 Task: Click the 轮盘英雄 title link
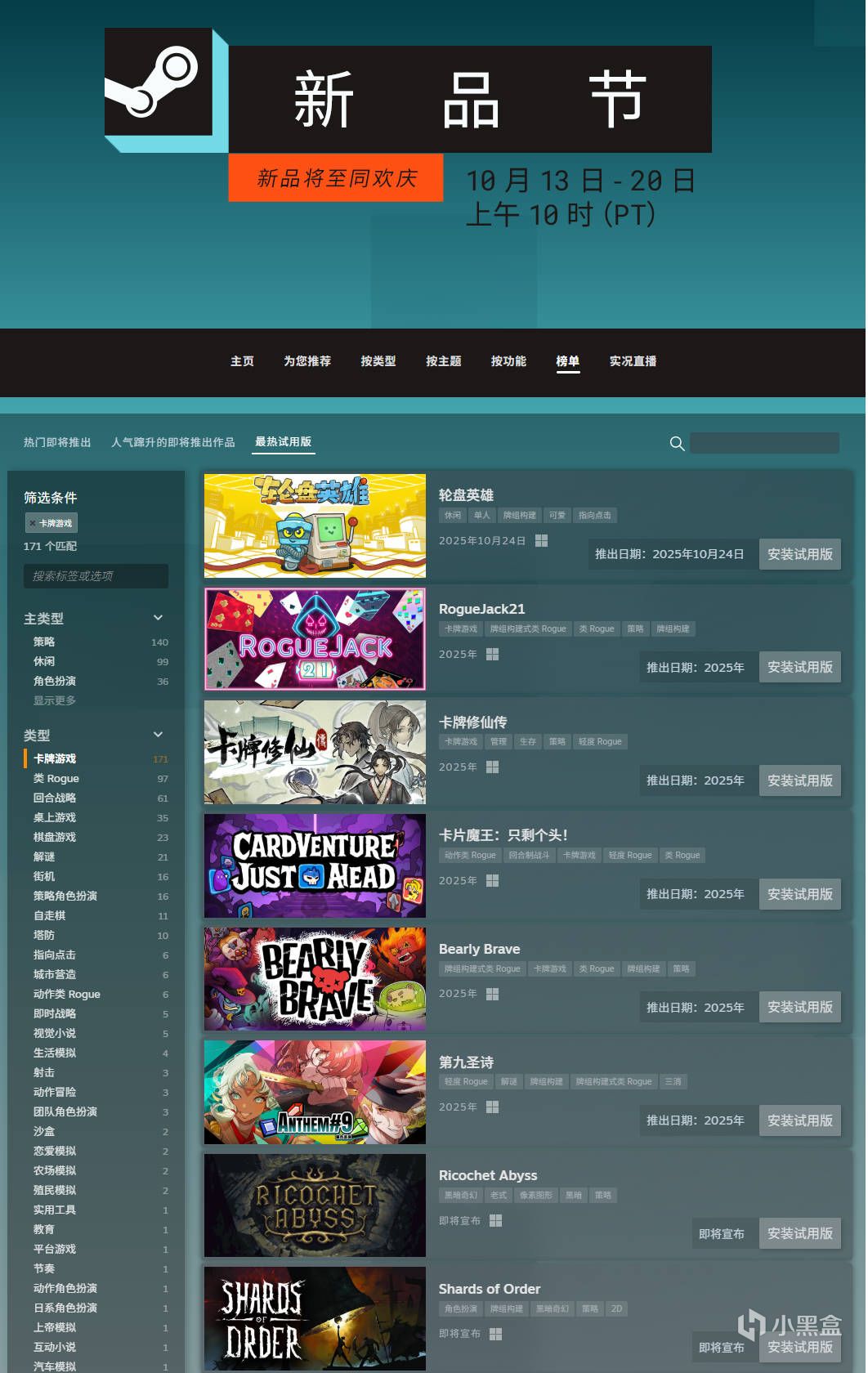click(466, 494)
